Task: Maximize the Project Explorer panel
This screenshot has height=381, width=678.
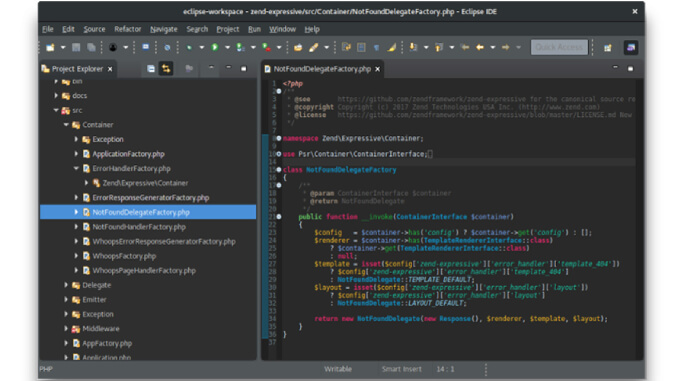Action: [x=243, y=68]
